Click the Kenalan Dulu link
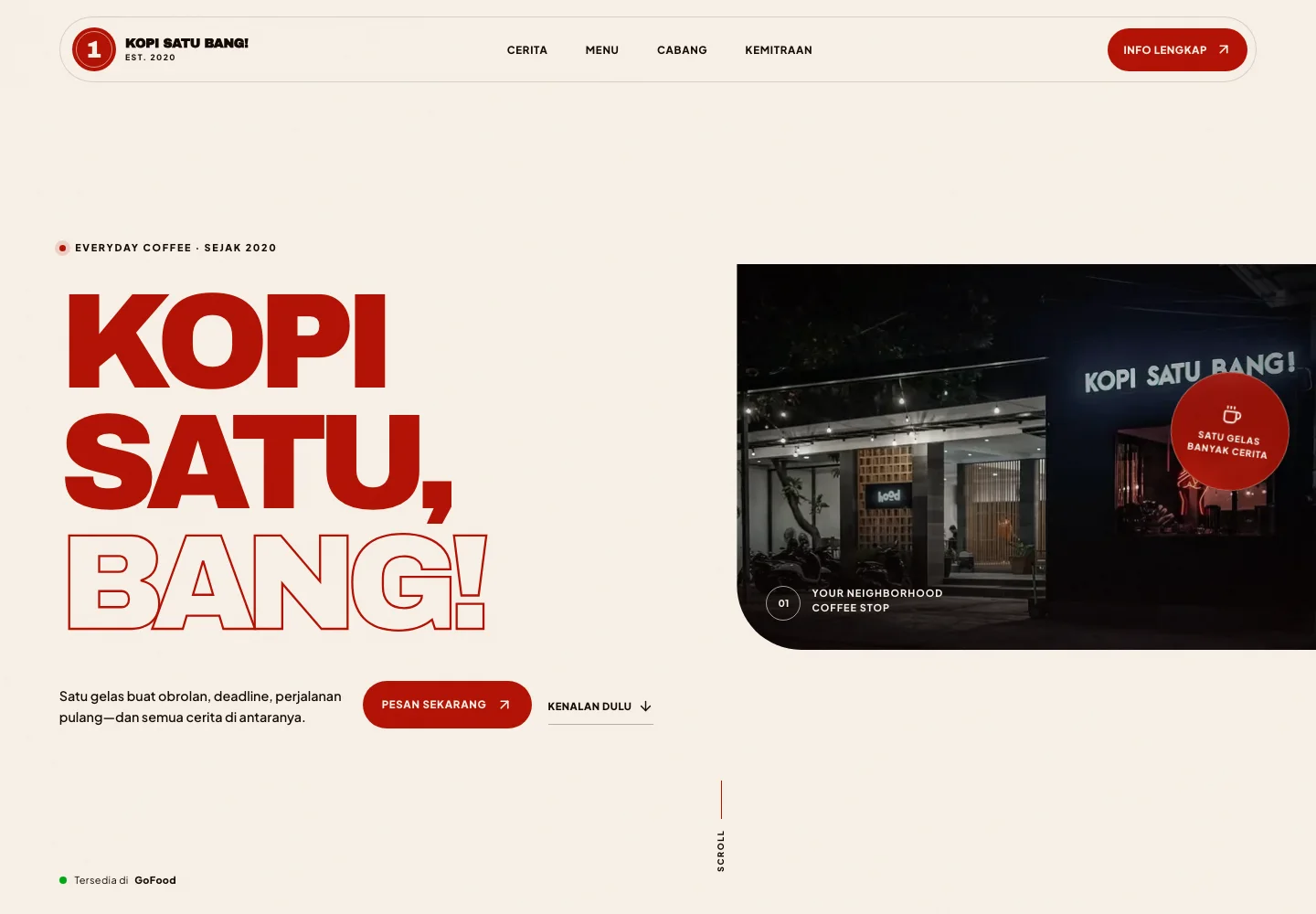Image resolution: width=1316 pixels, height=914 pixels. coord(600,707)
